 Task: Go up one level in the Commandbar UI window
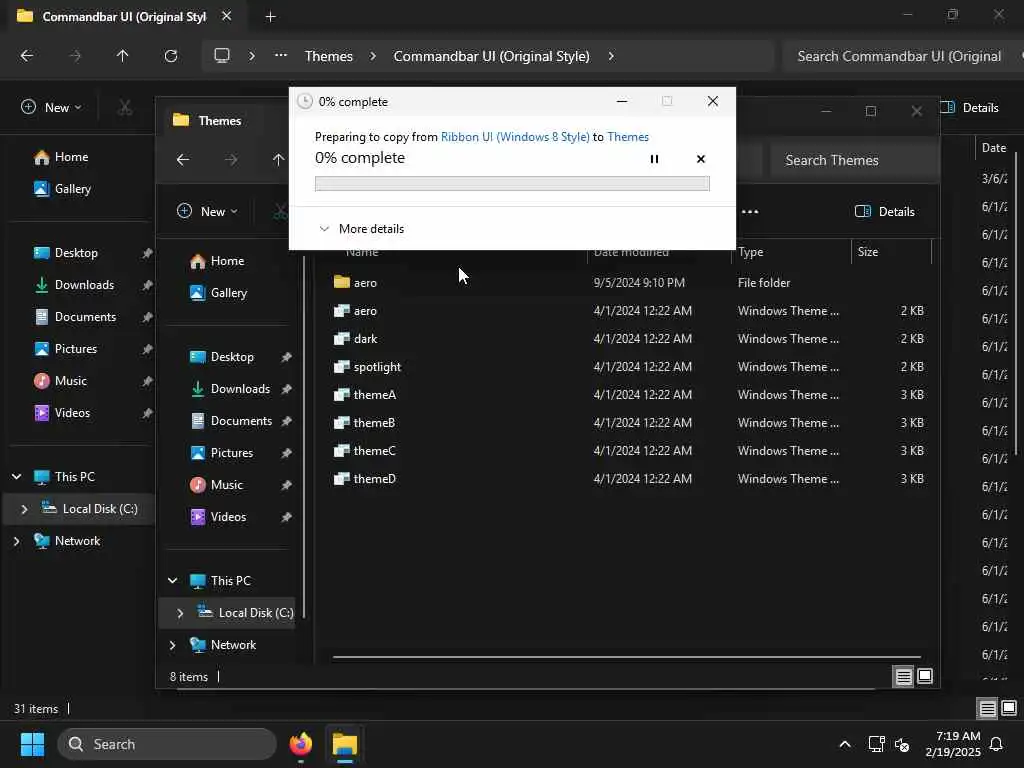pos(122,56)
